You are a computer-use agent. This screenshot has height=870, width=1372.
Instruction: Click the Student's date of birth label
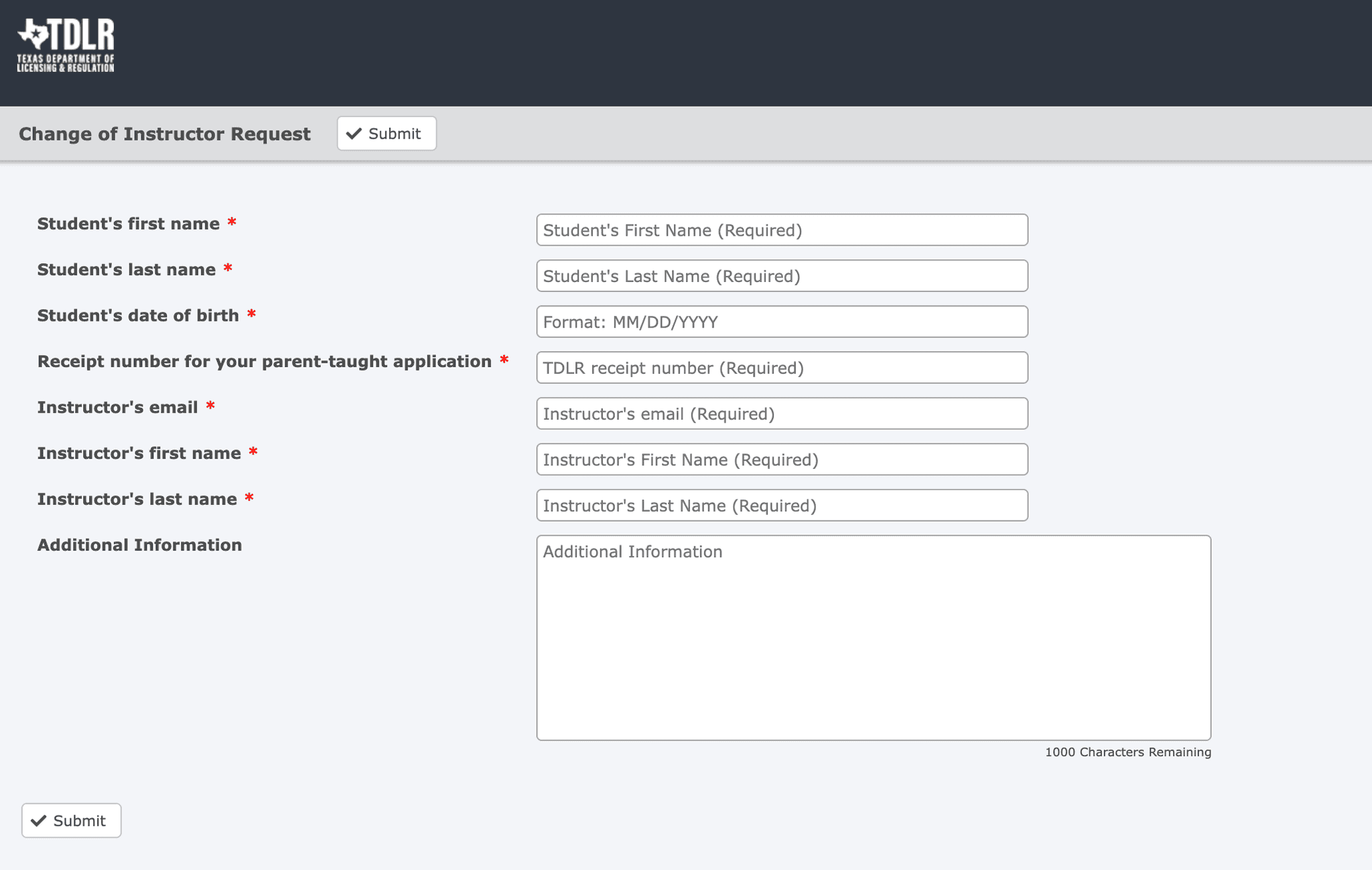coord(137,315)
